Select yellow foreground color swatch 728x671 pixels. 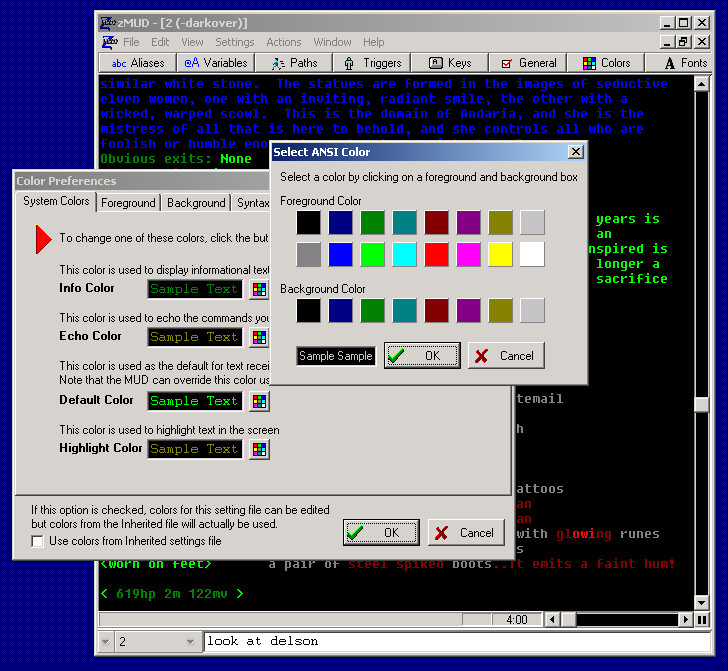pos(500,254)
